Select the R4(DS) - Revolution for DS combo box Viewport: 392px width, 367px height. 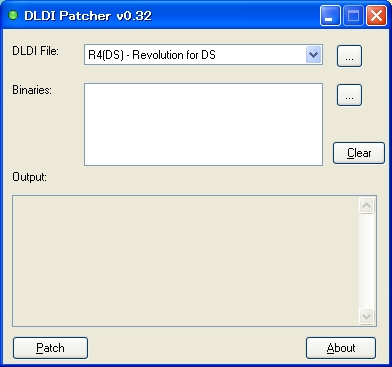coord(203,55)
